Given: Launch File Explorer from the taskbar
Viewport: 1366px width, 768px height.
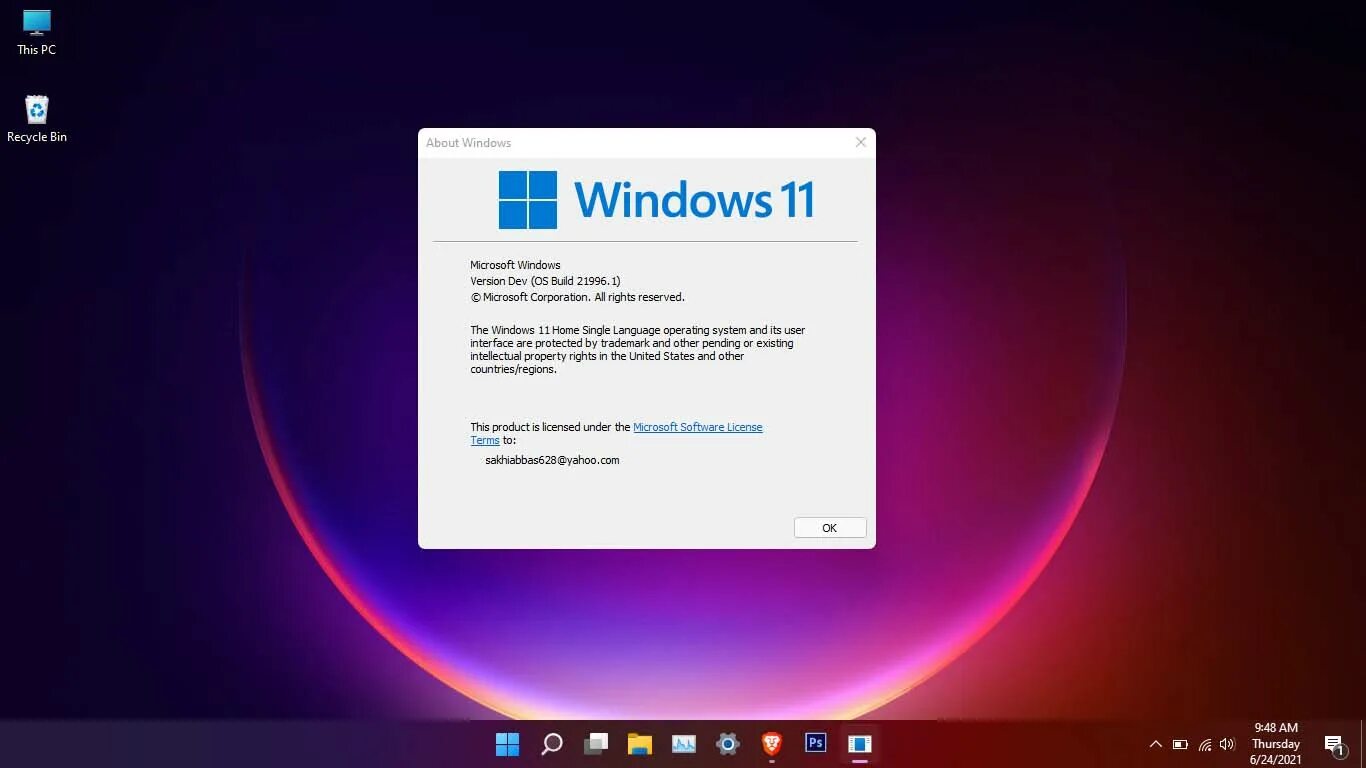Looking at the screenshot, I should [640, 744].
